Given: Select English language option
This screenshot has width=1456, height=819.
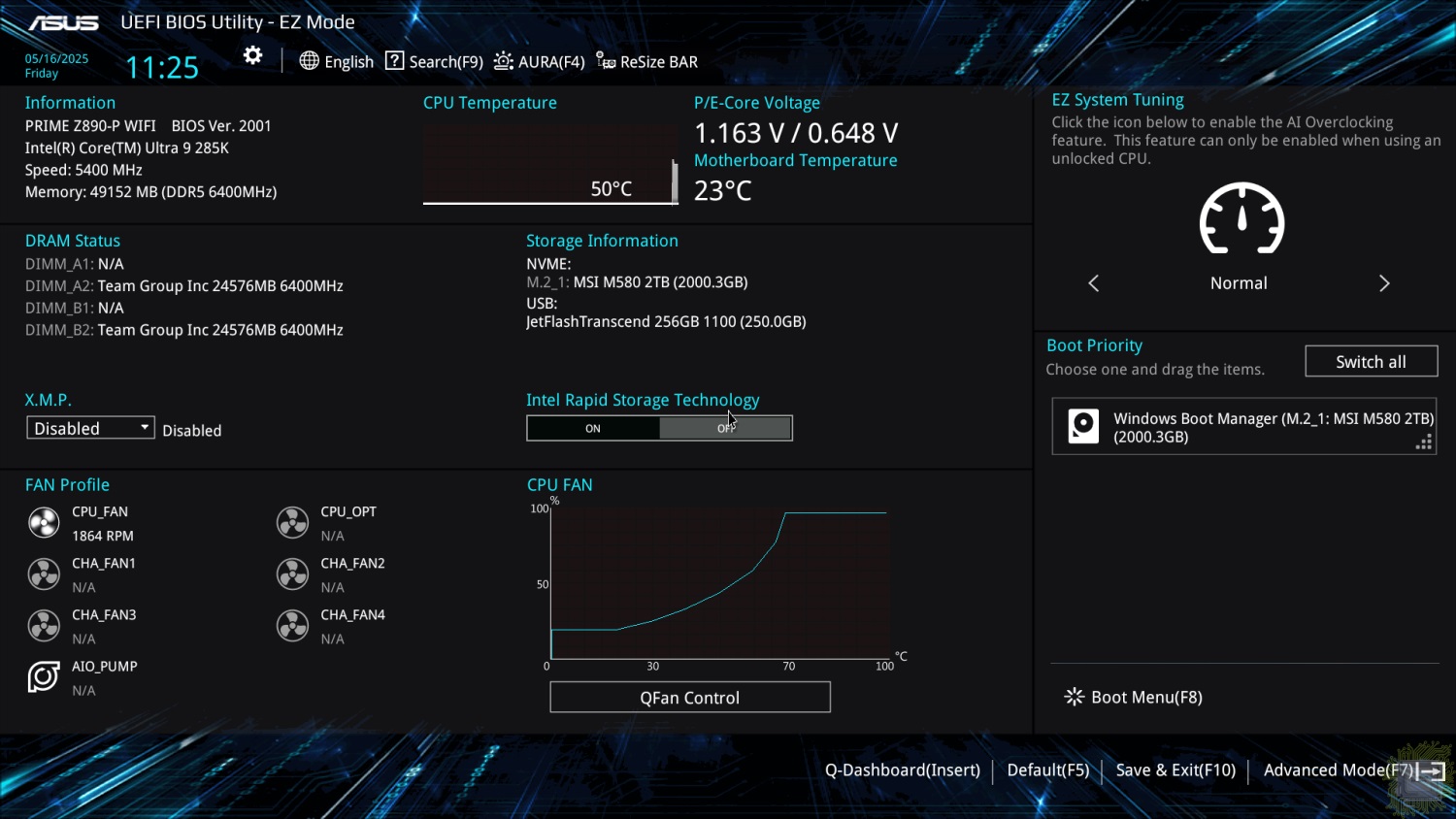Looking at the screenshot, I should [348, 62].
